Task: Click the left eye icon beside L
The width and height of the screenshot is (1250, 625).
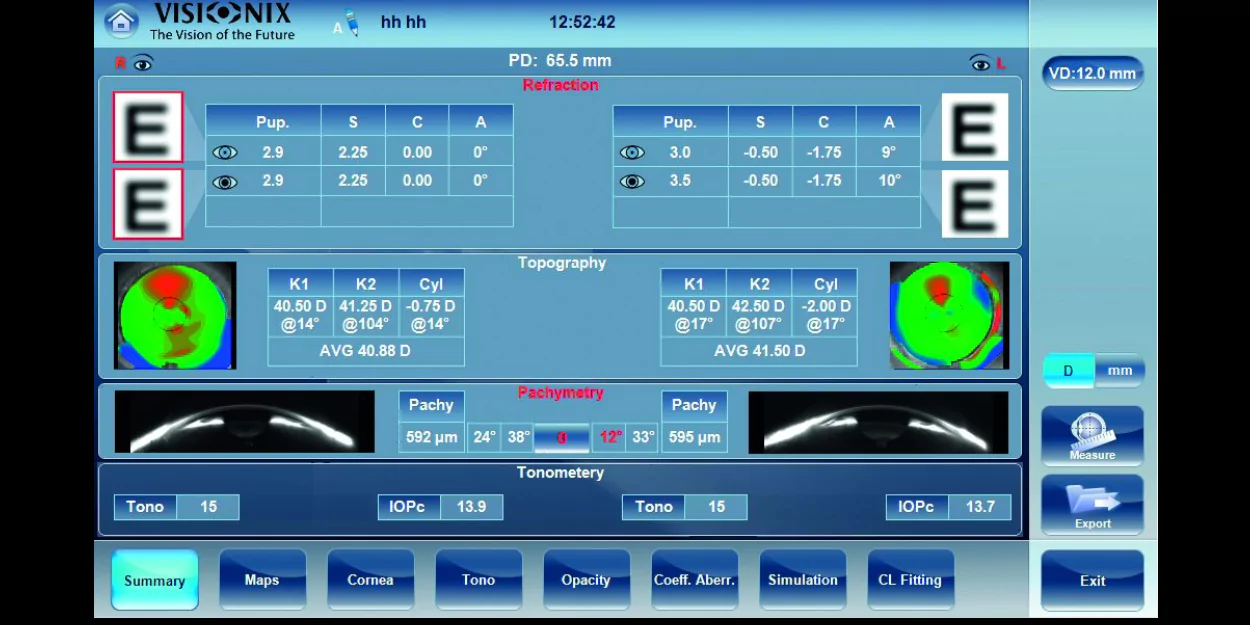Action: pos(980,64)
